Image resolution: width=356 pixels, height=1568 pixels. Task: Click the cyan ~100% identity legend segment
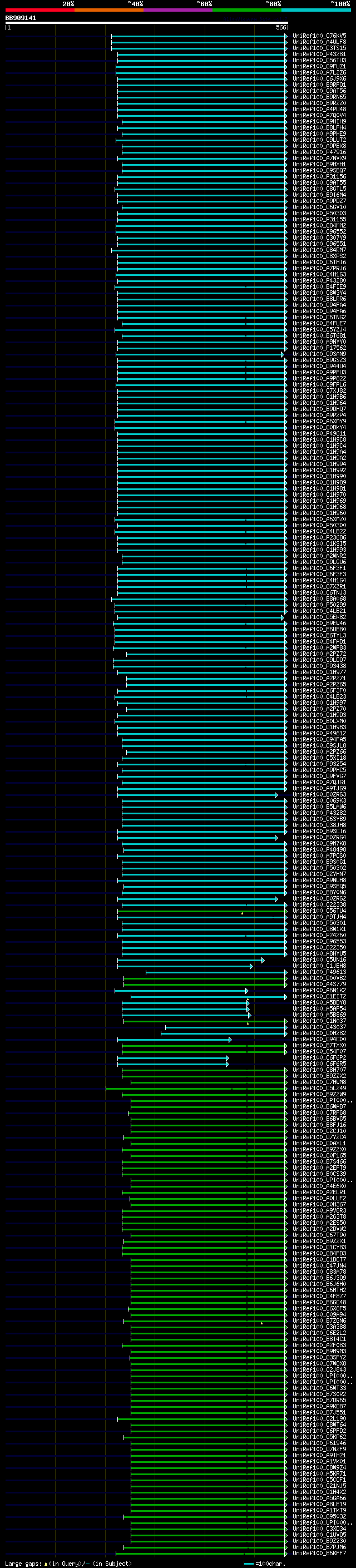tap(316, 10)
